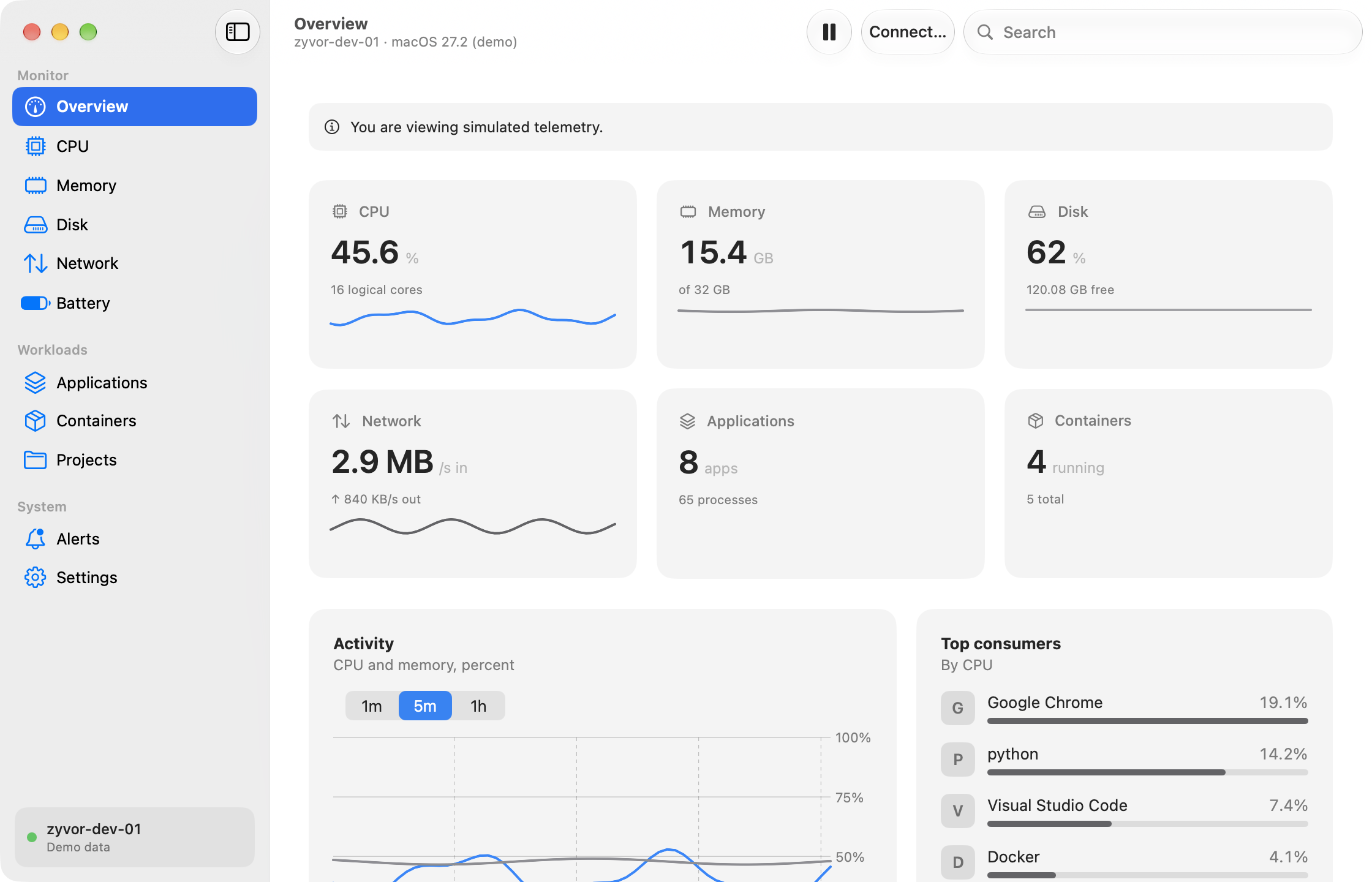1372x882 pixels.
Task: Select the 5m Activity range
Action: tap(425, 706)
